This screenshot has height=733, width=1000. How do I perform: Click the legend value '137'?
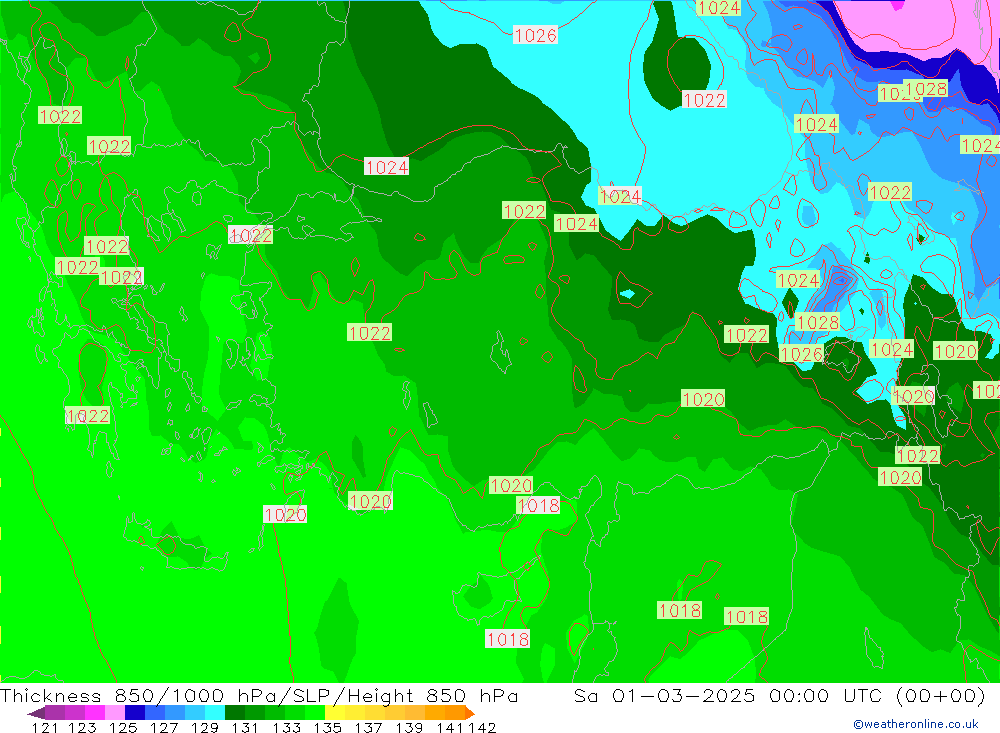point(368,727)
